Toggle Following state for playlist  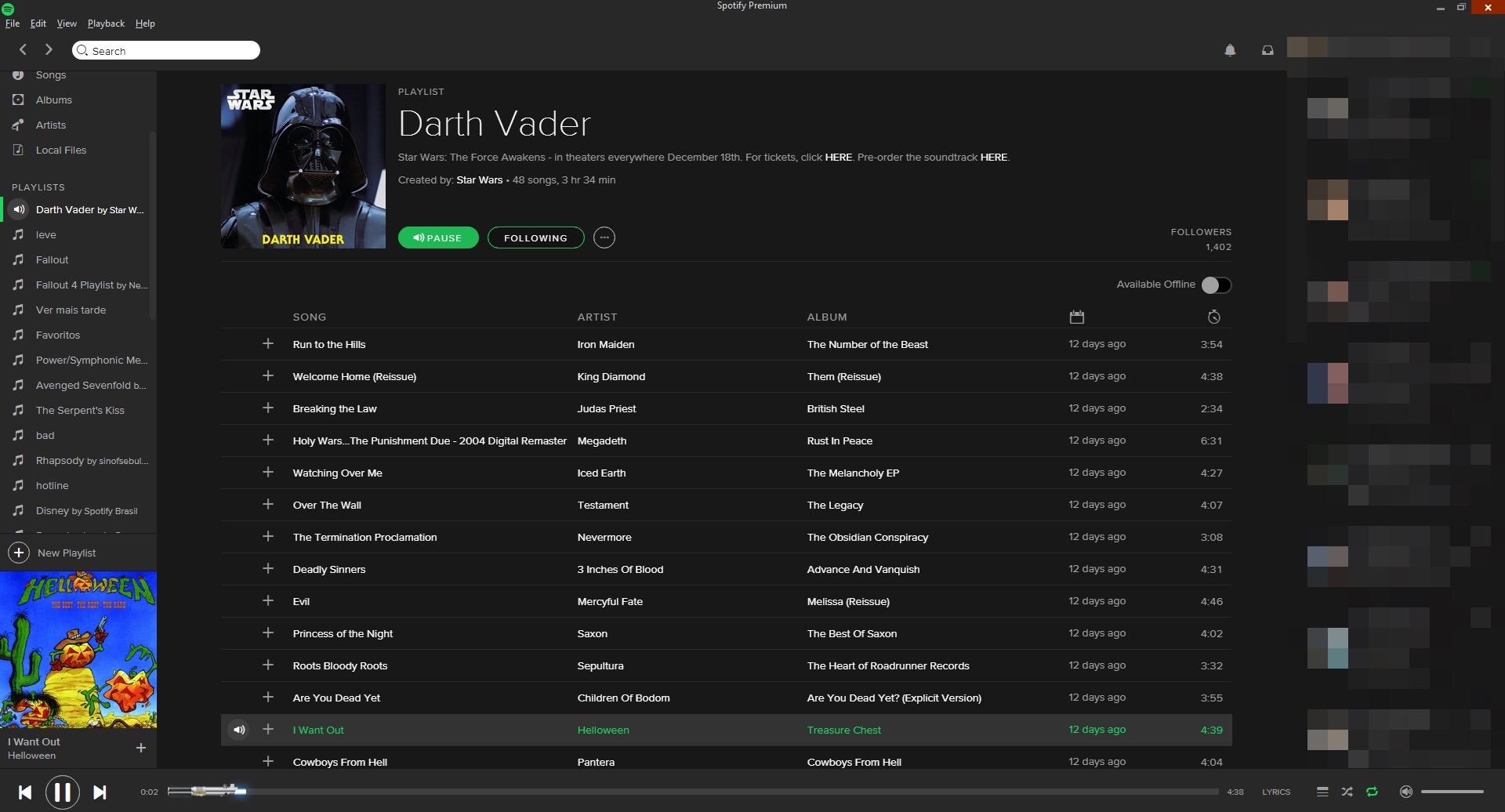[536, 237]
